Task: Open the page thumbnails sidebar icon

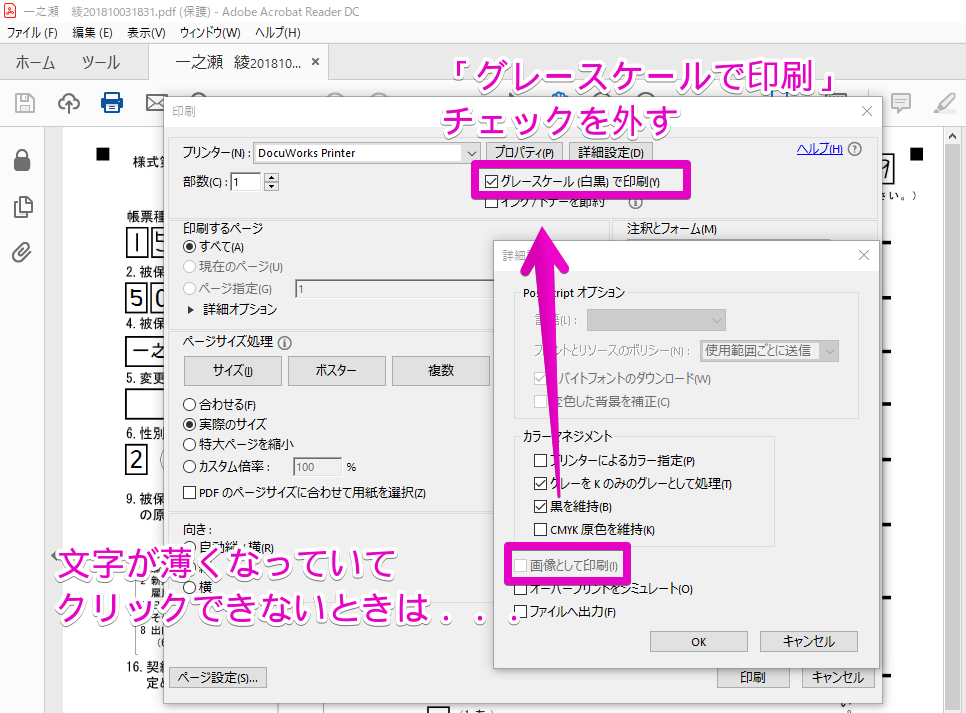Action: pyautogui.click(x=23, y=207)
